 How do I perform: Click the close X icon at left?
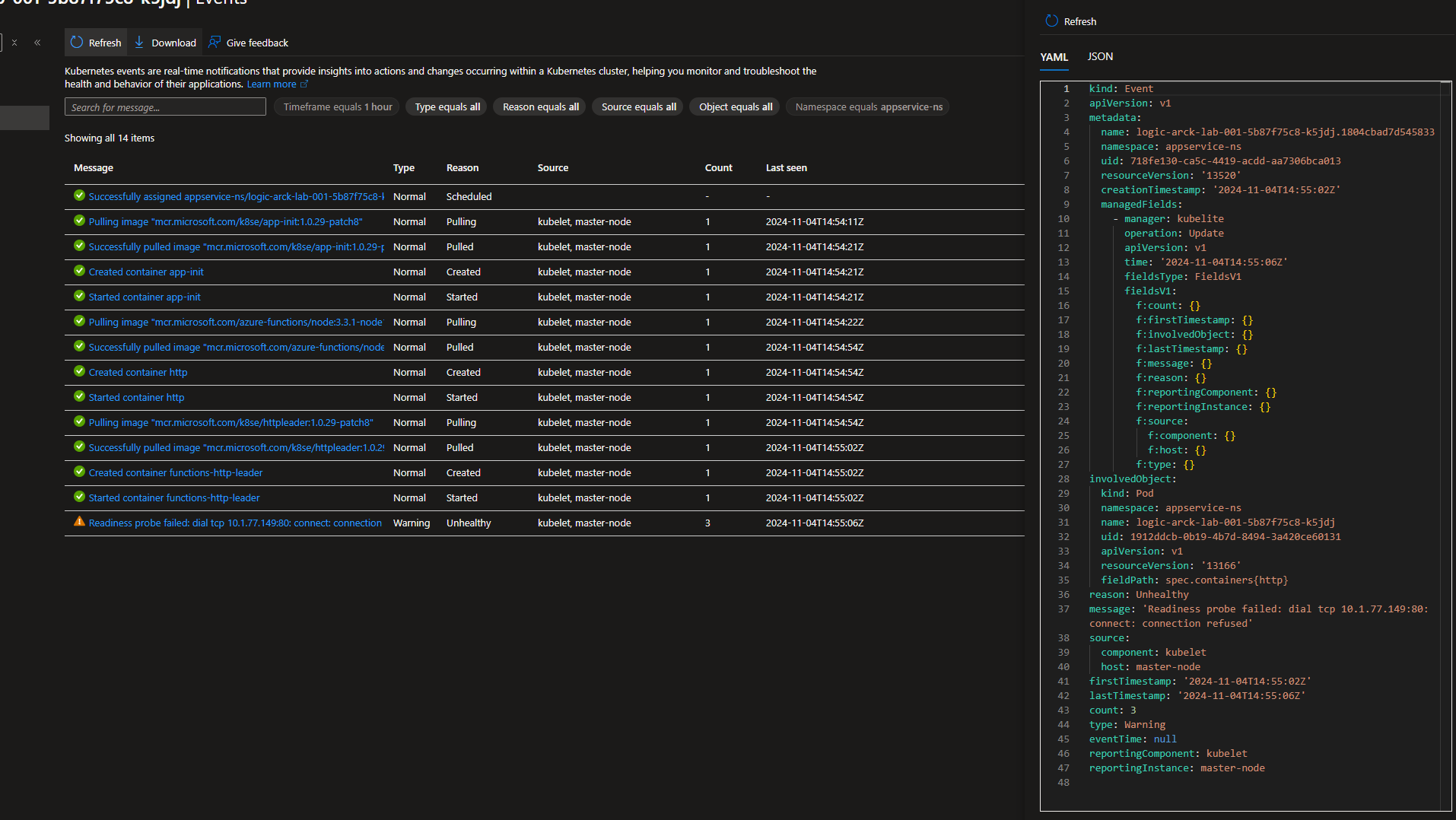(x=14, y=43)
